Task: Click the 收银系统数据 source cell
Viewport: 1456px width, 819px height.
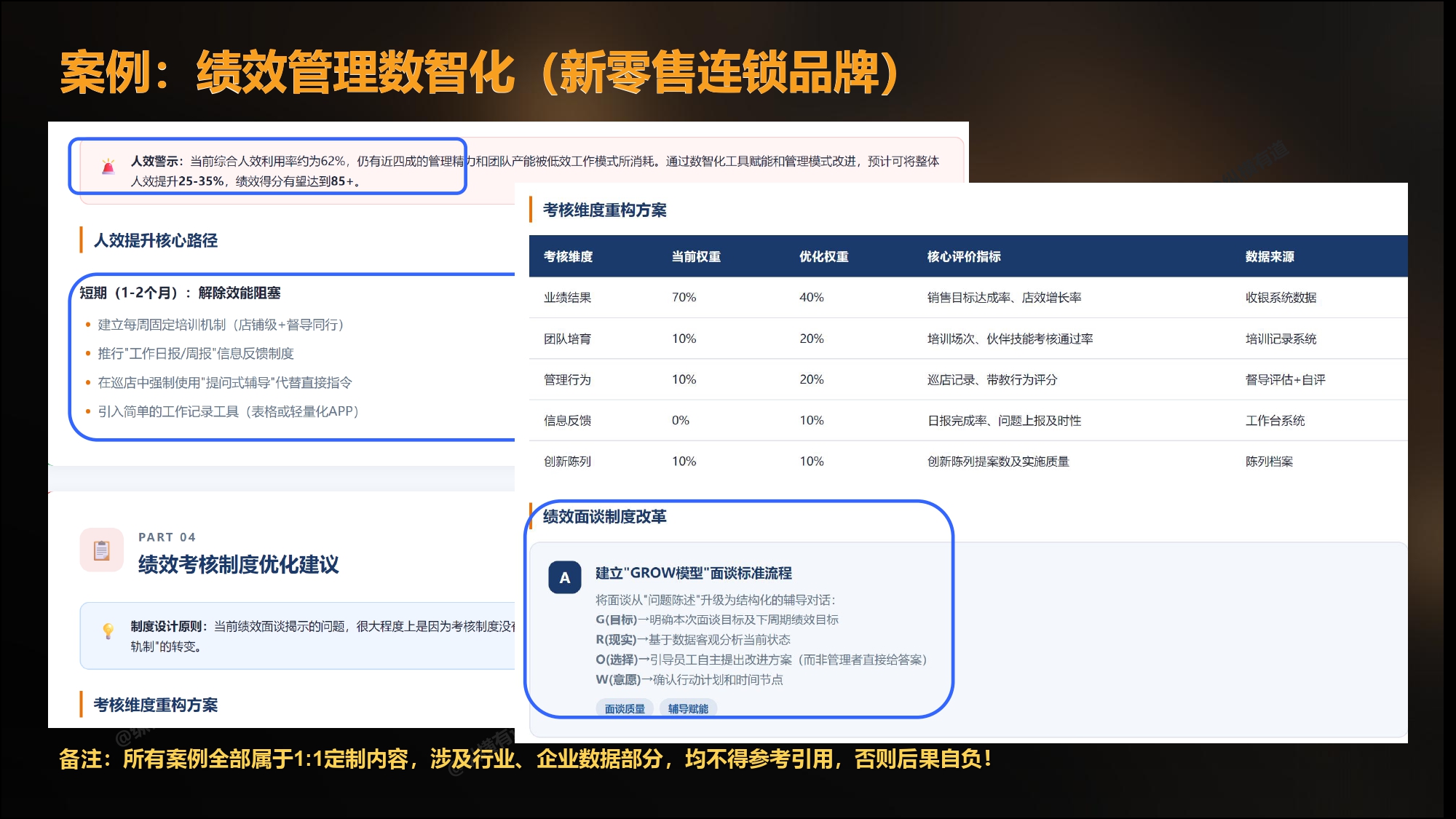Action: pos(1281,297)
